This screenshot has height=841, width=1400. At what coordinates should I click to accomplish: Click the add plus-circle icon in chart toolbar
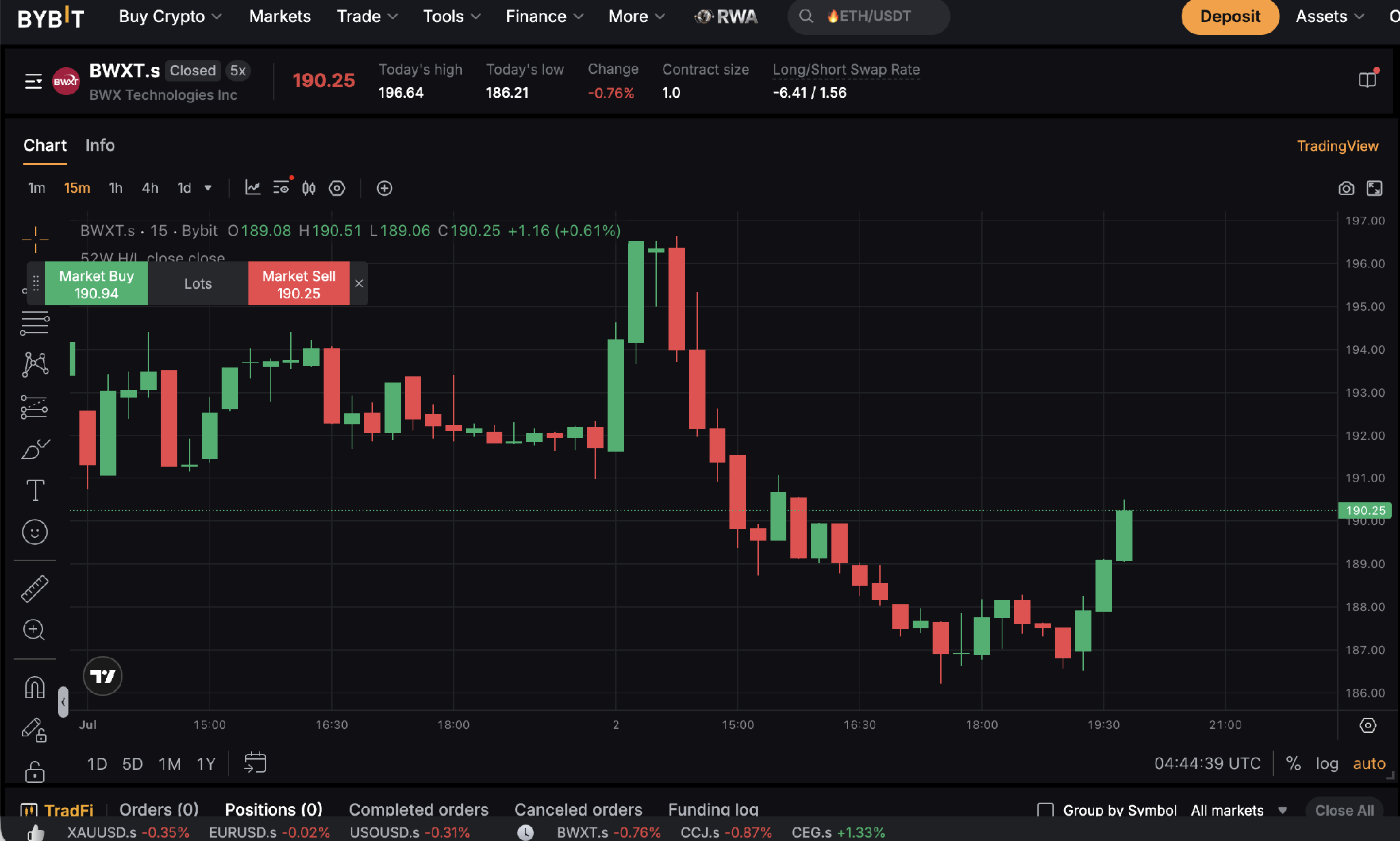click(x=385, y=188)
